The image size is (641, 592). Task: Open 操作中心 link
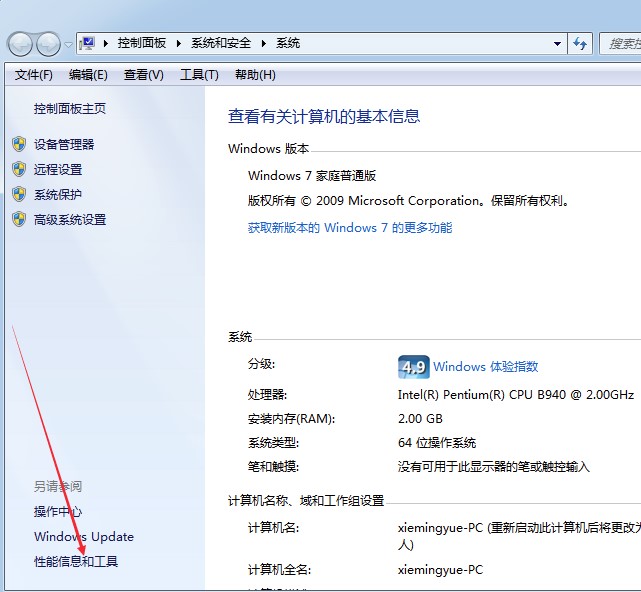coord(58,511)
